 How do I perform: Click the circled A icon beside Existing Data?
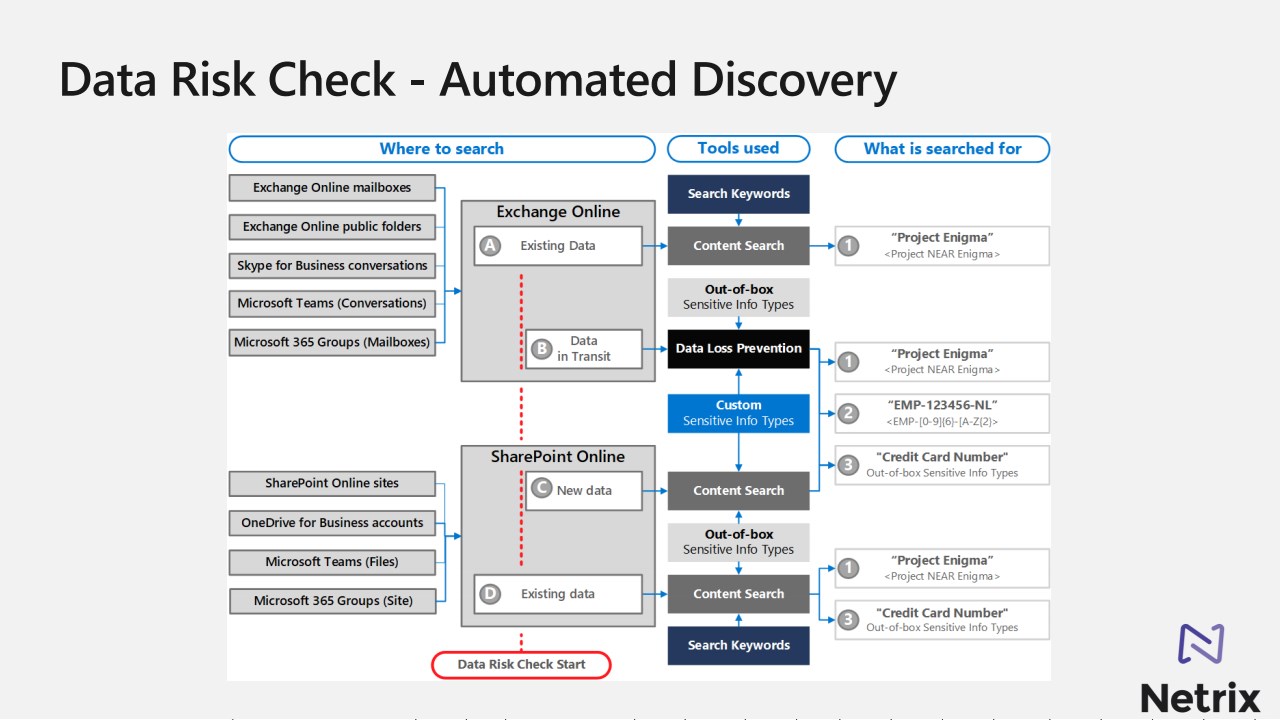coord(489,246)
